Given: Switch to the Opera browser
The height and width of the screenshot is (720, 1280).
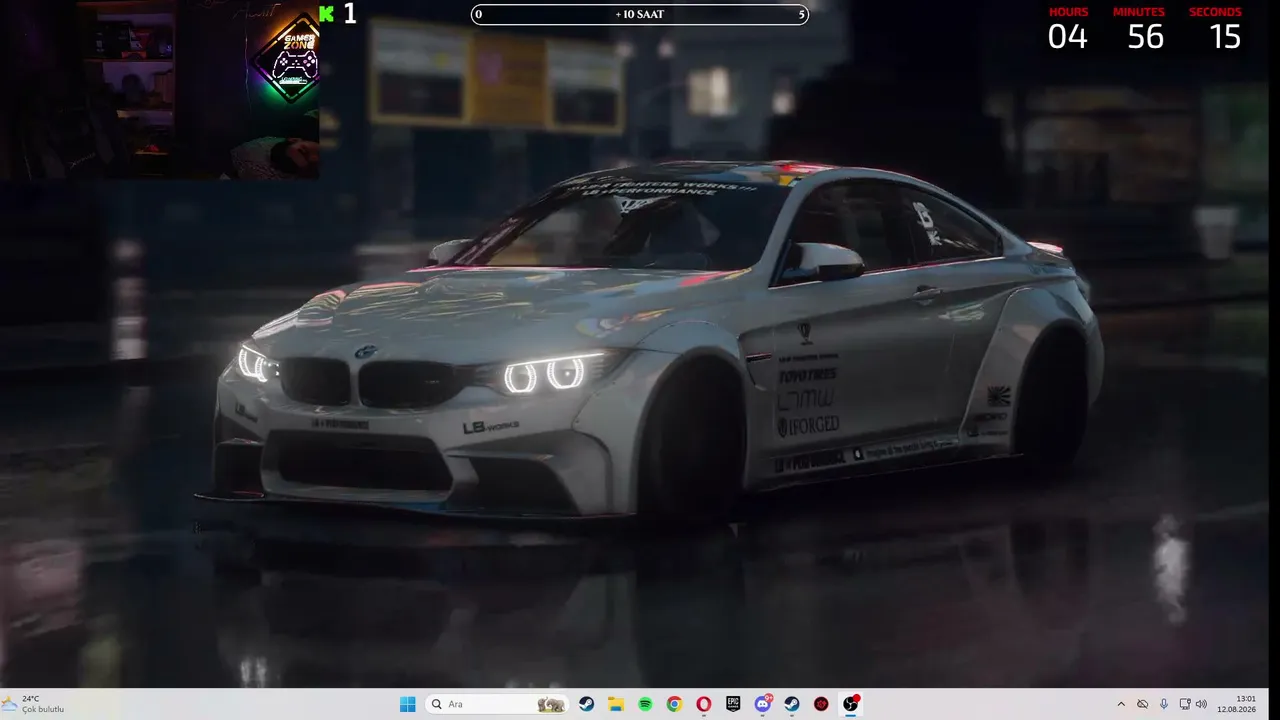Looking at the screenshot, I should [704, 704].
